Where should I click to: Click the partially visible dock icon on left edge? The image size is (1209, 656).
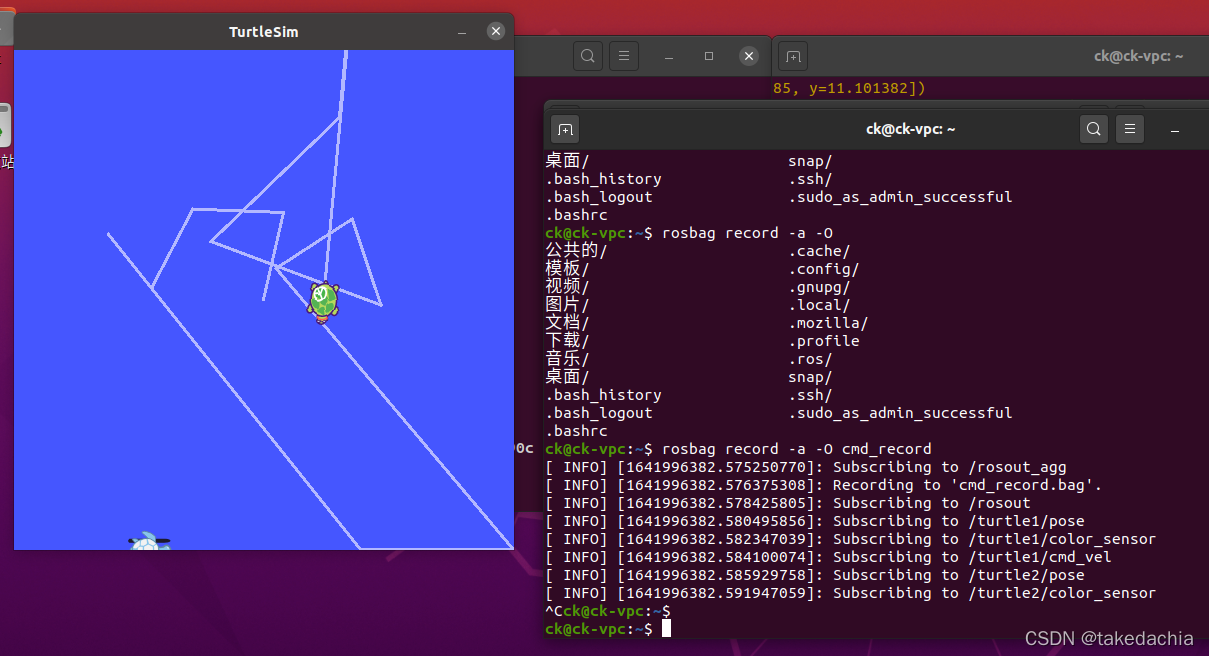(5, 125)
